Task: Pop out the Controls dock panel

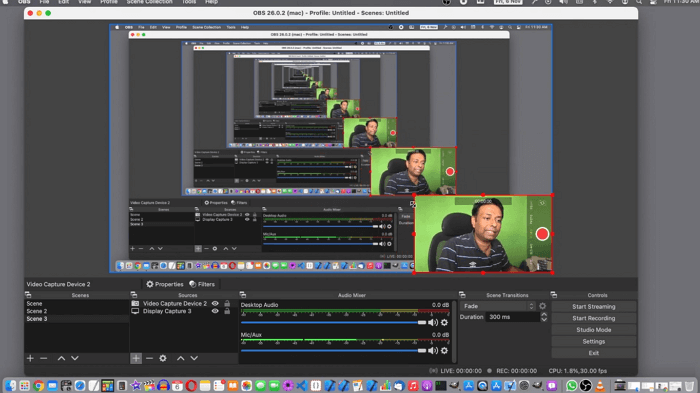Action: [554, 295]
